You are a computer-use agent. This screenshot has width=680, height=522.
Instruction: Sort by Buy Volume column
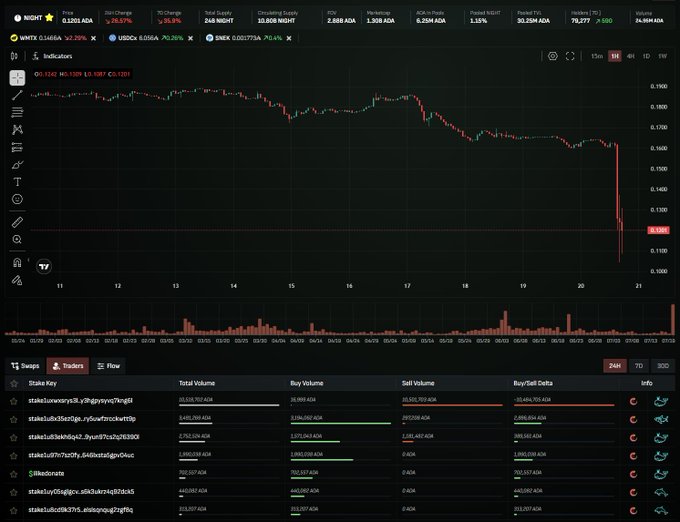(307, 383)
